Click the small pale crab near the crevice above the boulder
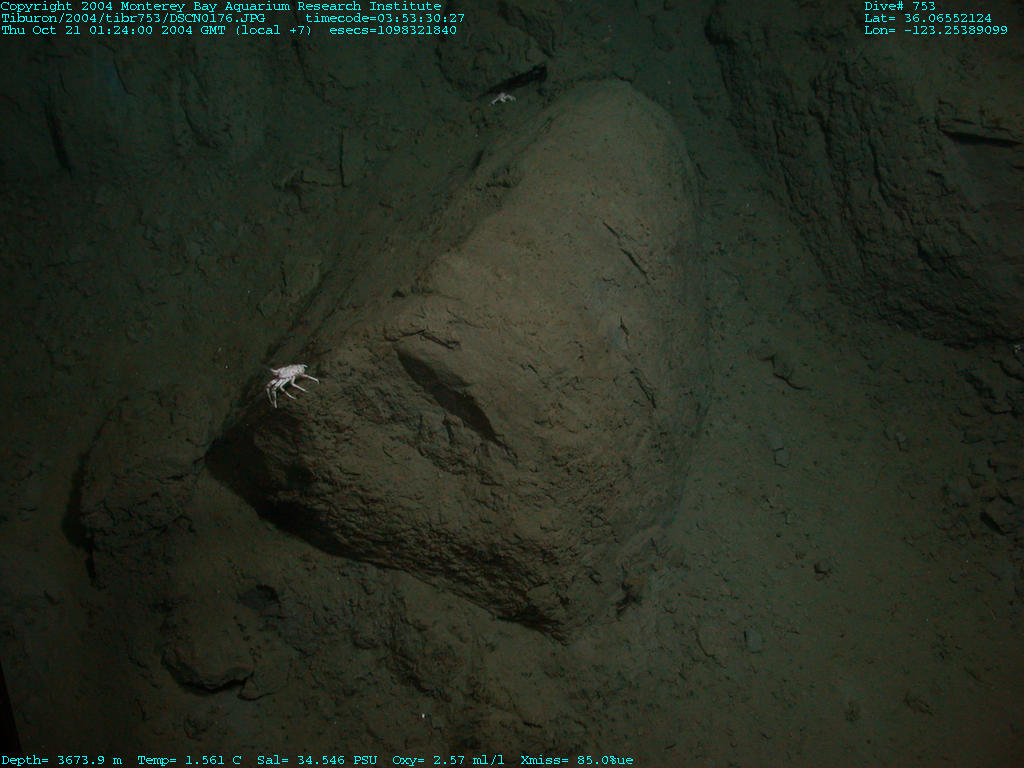This screenshot has height=768, width=1024. pos(503,99)
